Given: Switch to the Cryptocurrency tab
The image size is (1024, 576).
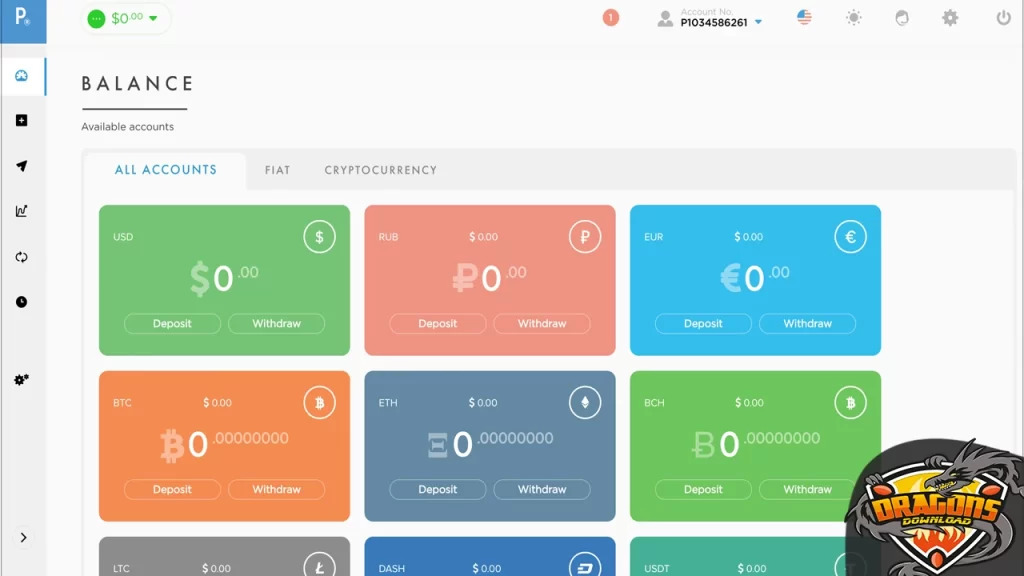Looking at the screenshot, I should (x=380, y=170).
